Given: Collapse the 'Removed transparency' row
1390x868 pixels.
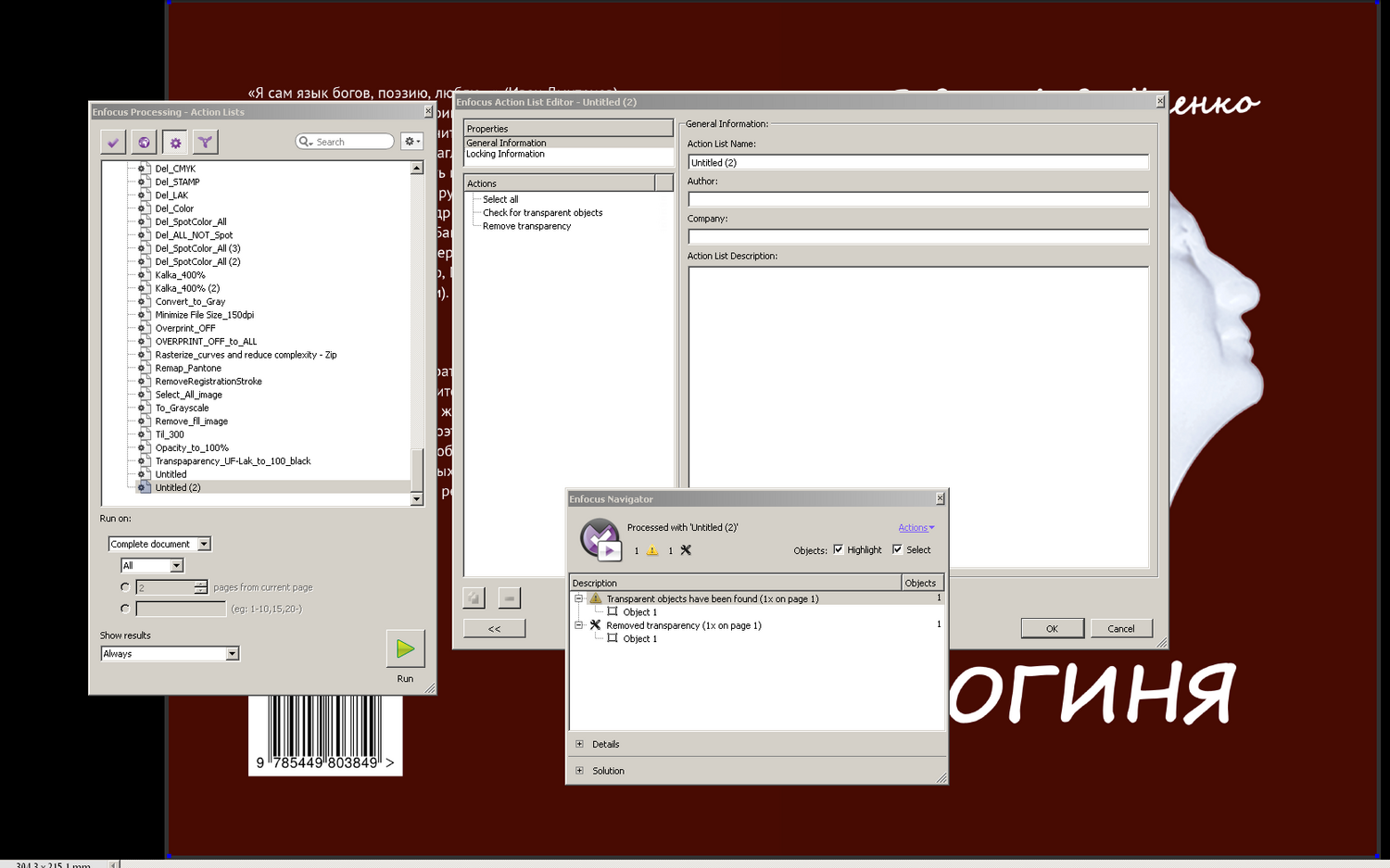Looking at the screenshot, I should [579, 625].
